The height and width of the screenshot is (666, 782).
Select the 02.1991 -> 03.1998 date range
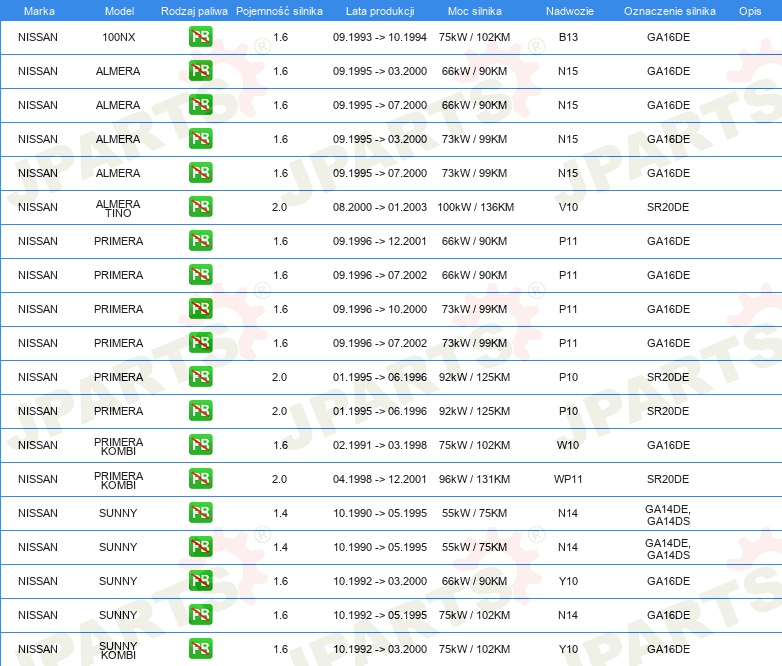(x=380, y=445)
